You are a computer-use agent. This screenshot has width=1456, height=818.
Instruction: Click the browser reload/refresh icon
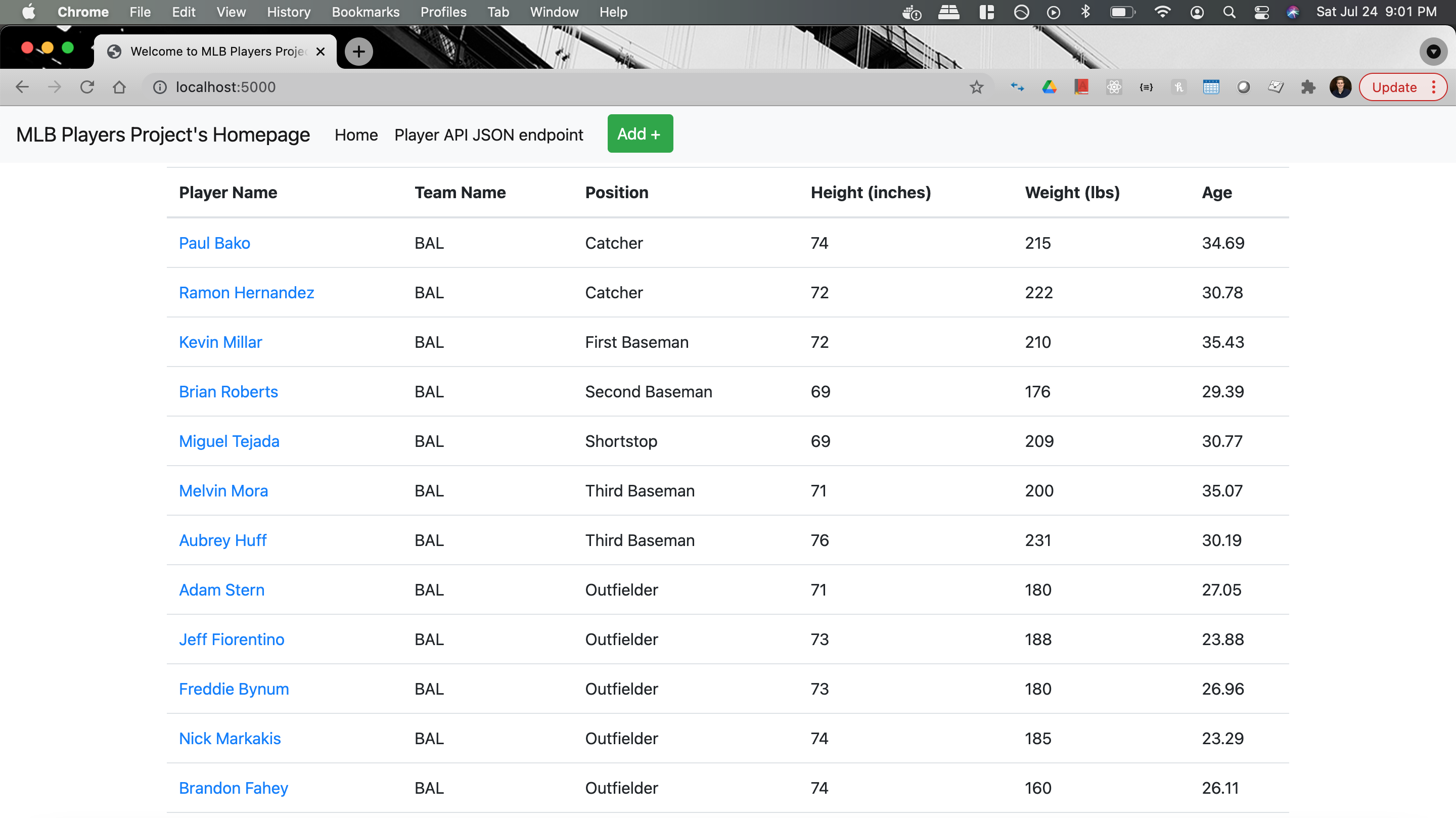coord(88,87)
